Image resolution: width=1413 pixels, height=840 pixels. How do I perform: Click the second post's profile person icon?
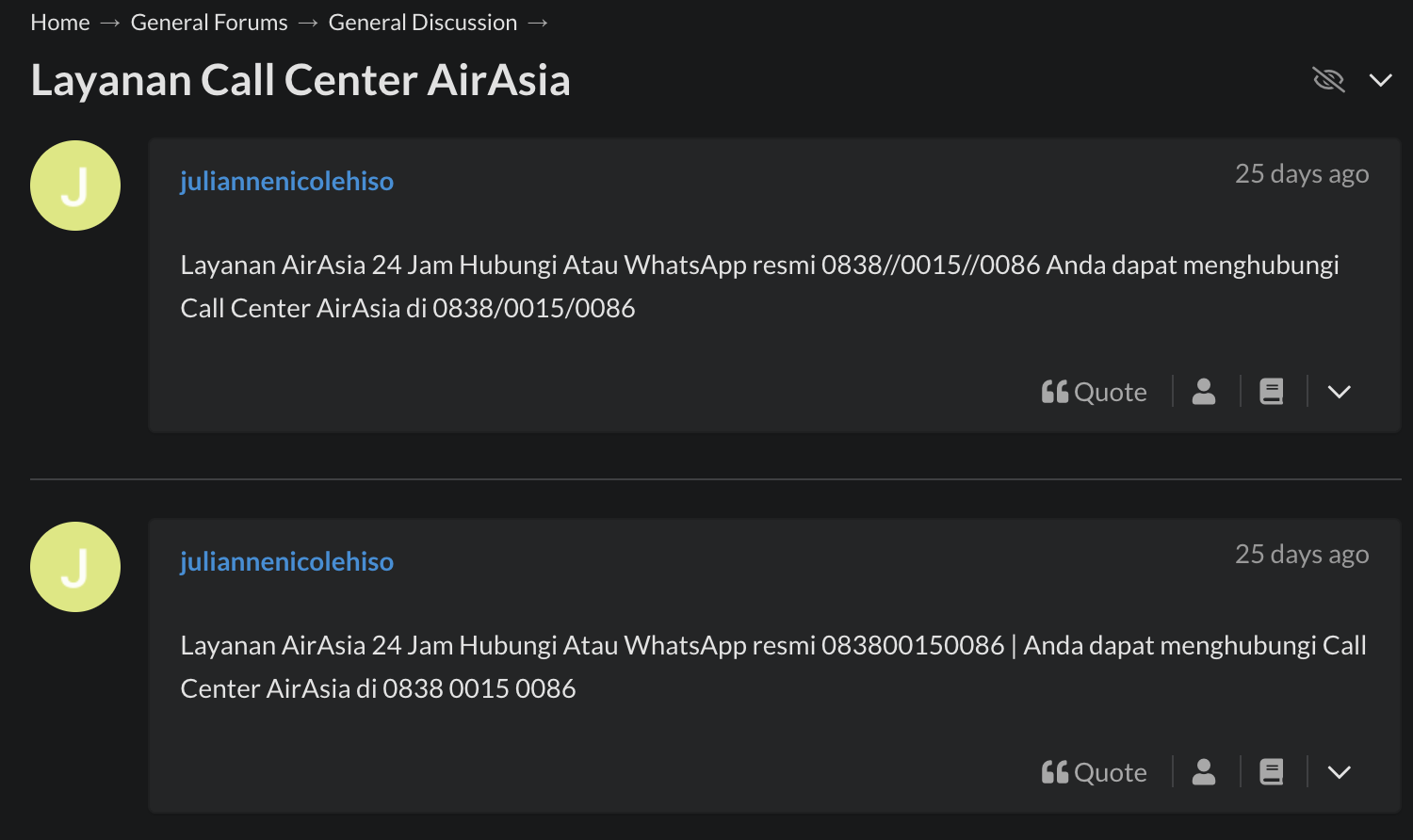1204,772
